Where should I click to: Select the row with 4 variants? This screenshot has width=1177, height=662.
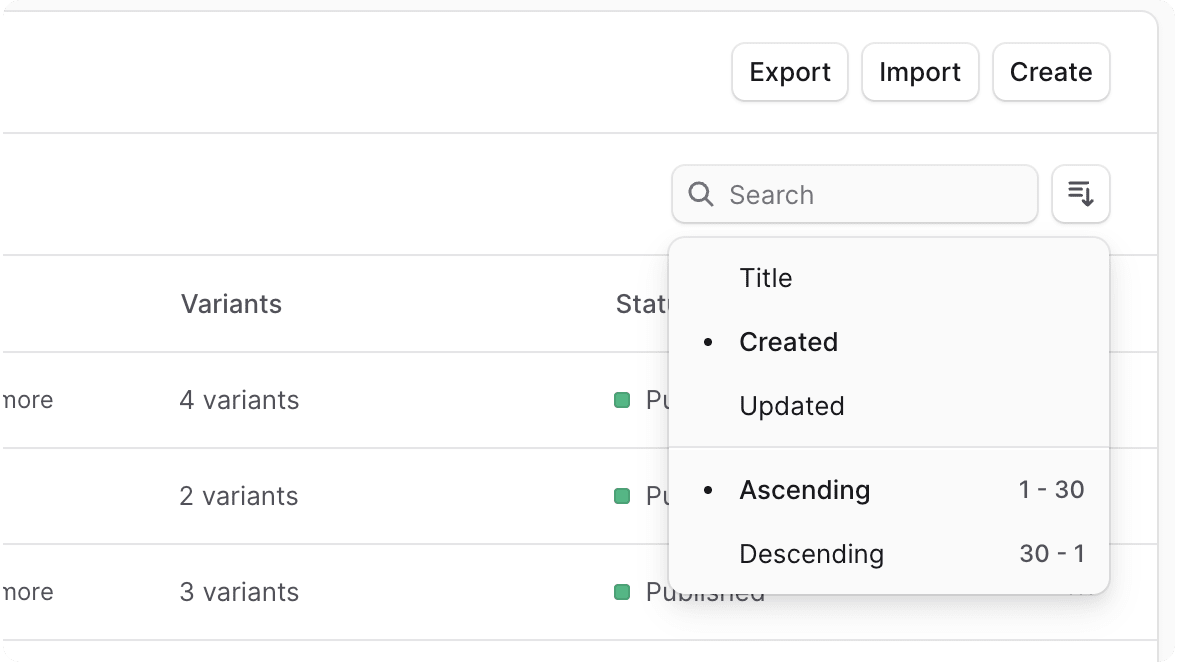click(239, 400)
